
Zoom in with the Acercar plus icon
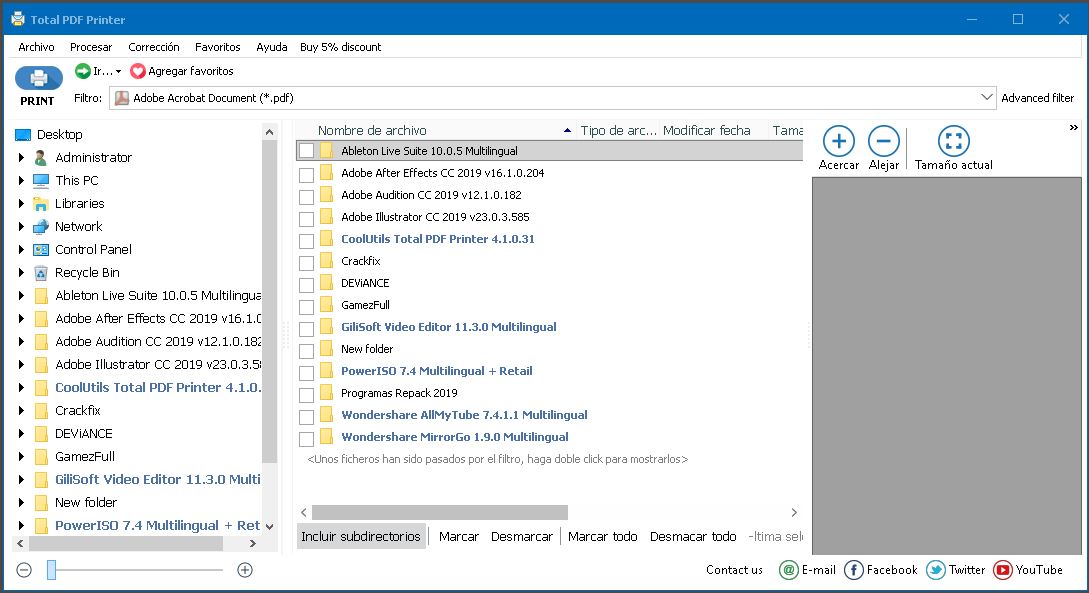pyautogui.click(x=838, y=141)
